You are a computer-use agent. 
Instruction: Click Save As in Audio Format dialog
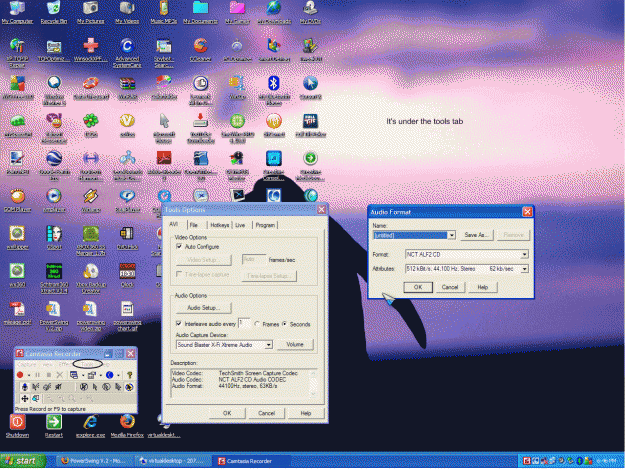point(476,235)
